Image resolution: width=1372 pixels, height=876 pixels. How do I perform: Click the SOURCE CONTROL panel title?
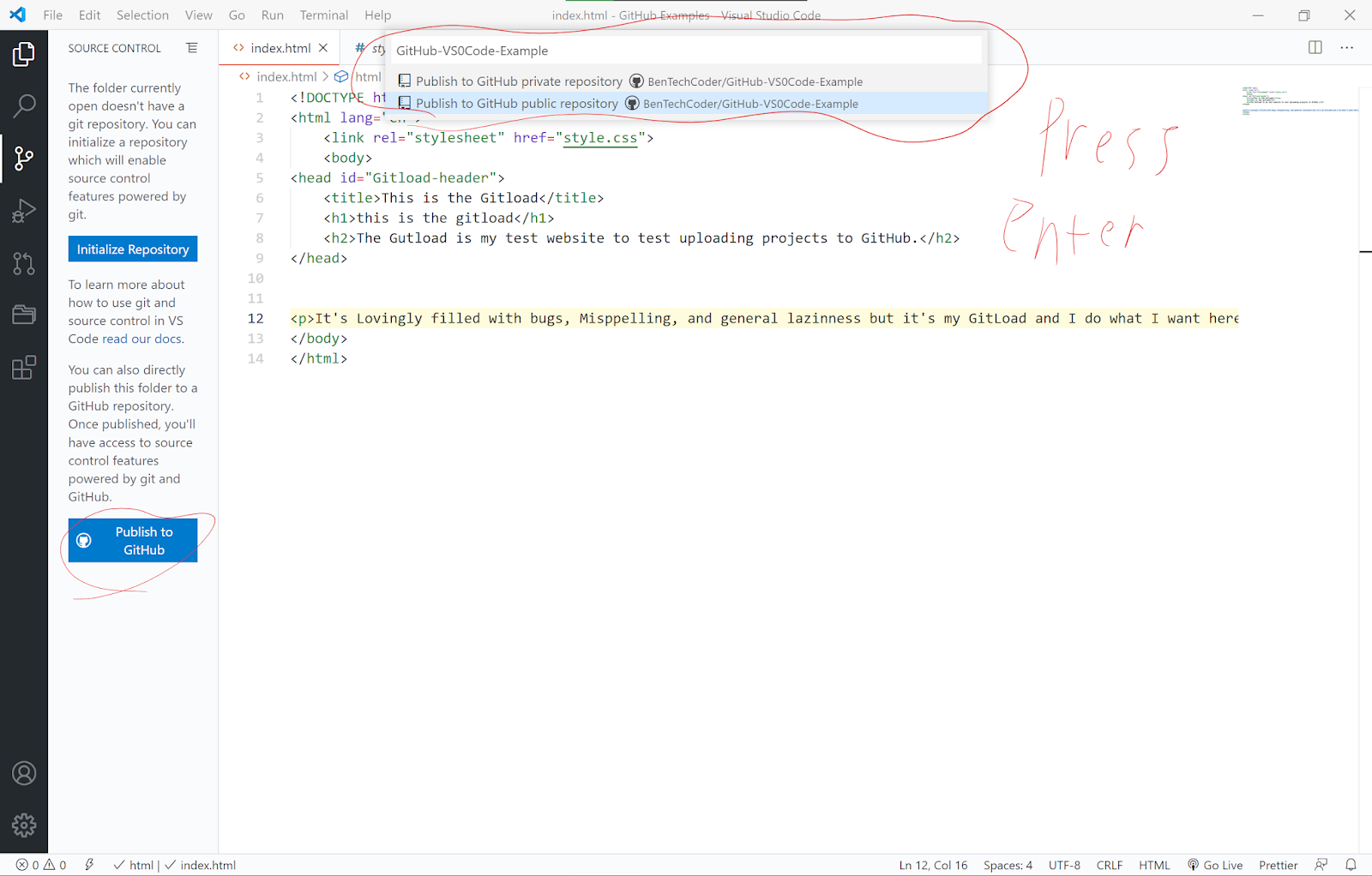pyautogui.click(x=115, y=48)
